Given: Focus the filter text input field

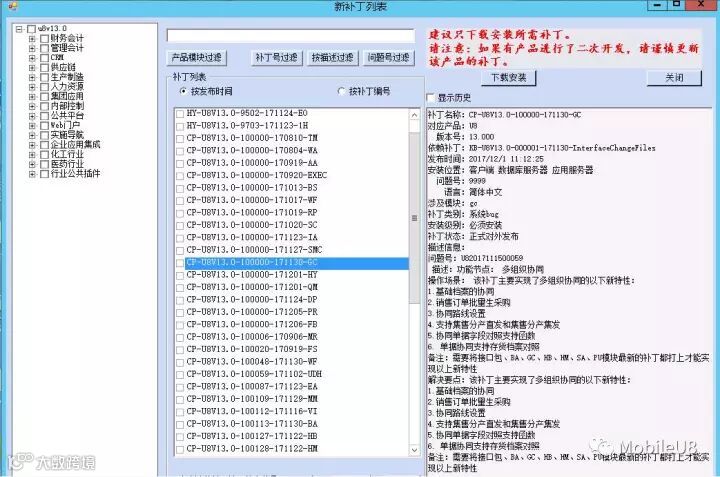Looking at the screenshot, I should pyautogui.click(x=291, y=35).
